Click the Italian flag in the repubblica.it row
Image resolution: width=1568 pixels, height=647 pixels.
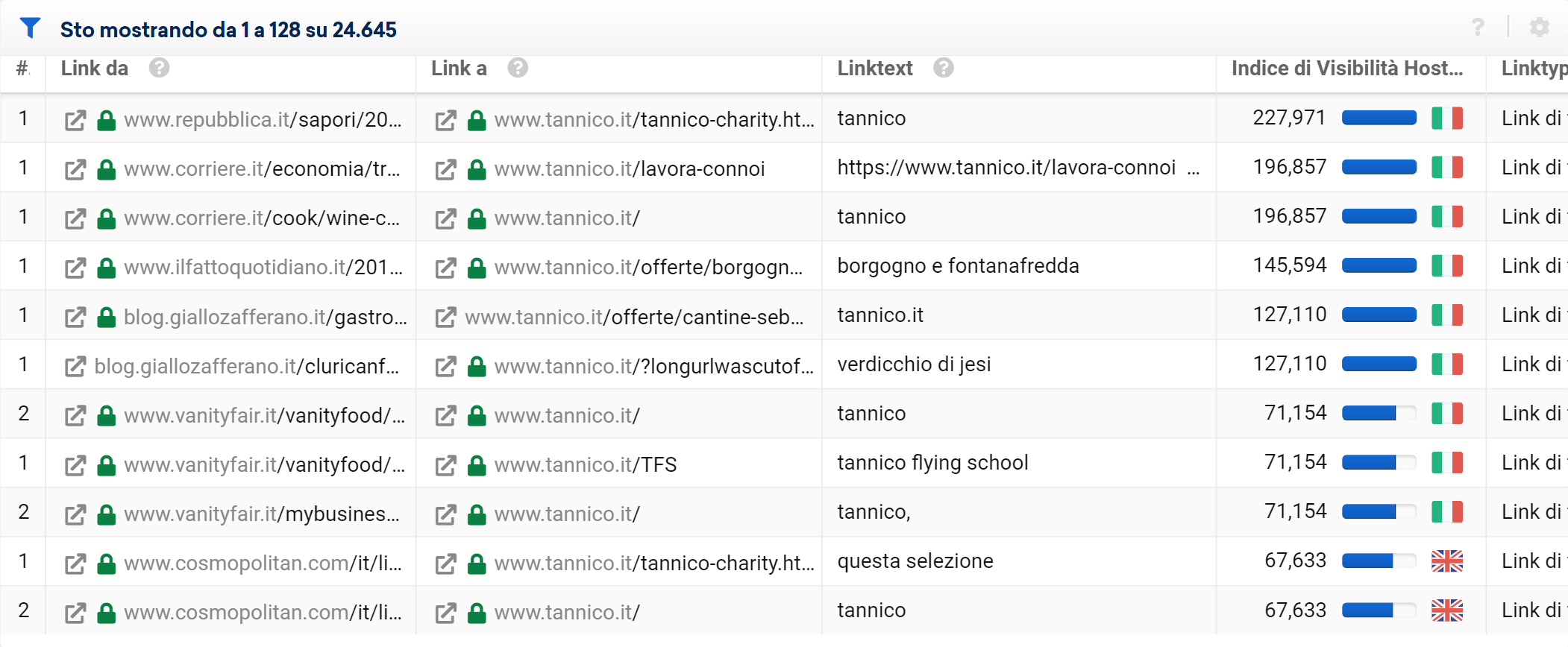point(1447,118)
